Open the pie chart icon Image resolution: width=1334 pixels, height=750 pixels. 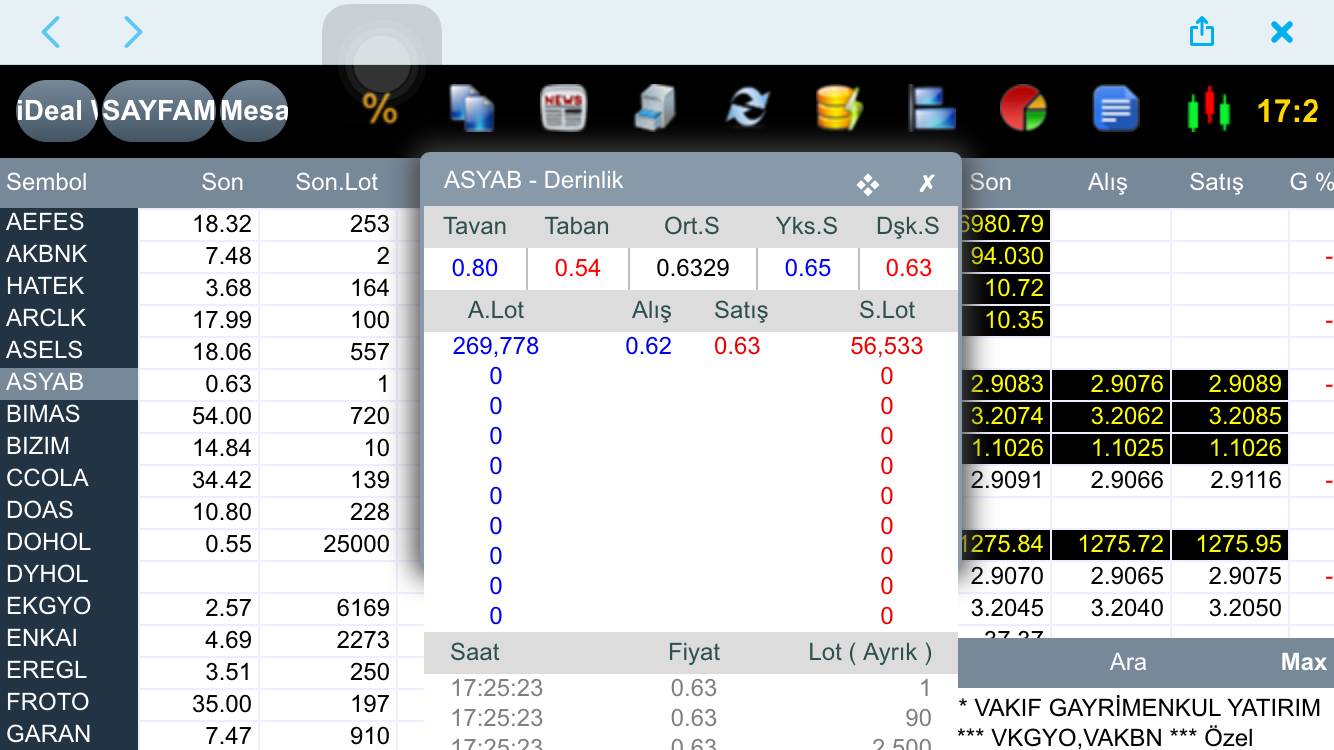pos(1023,109)
